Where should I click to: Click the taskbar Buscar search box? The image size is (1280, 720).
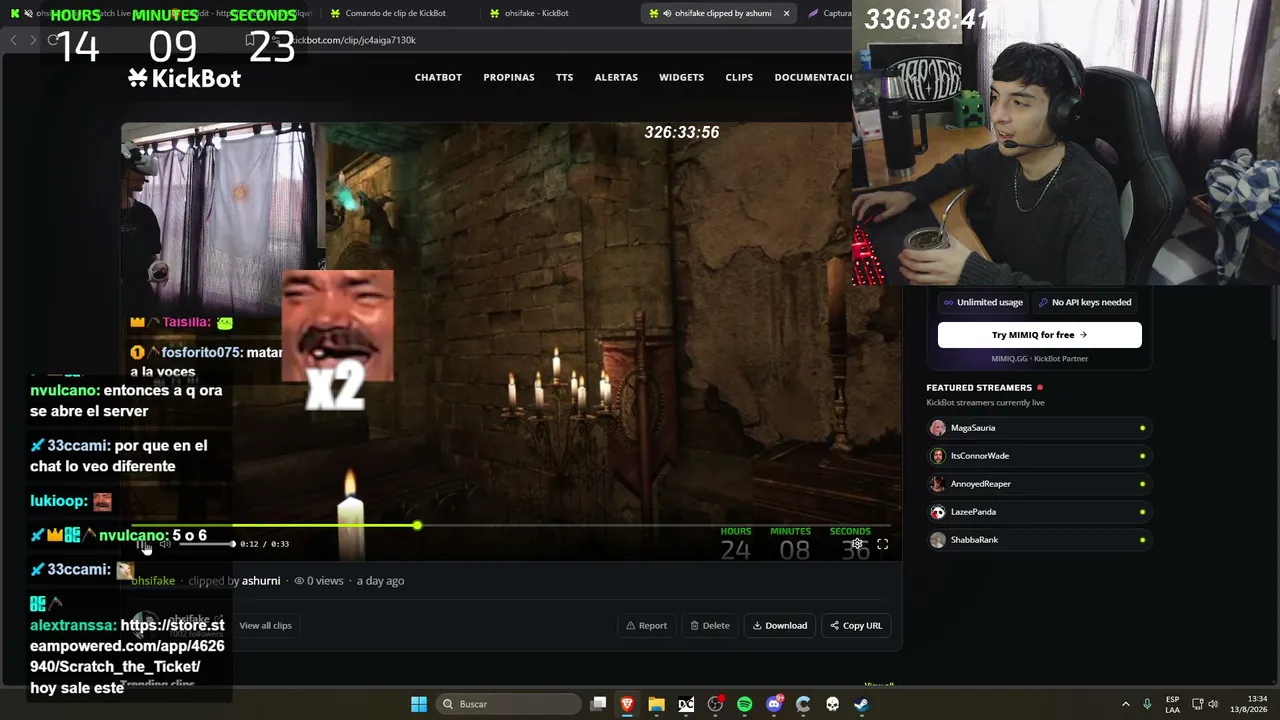[x=510, y=704]
